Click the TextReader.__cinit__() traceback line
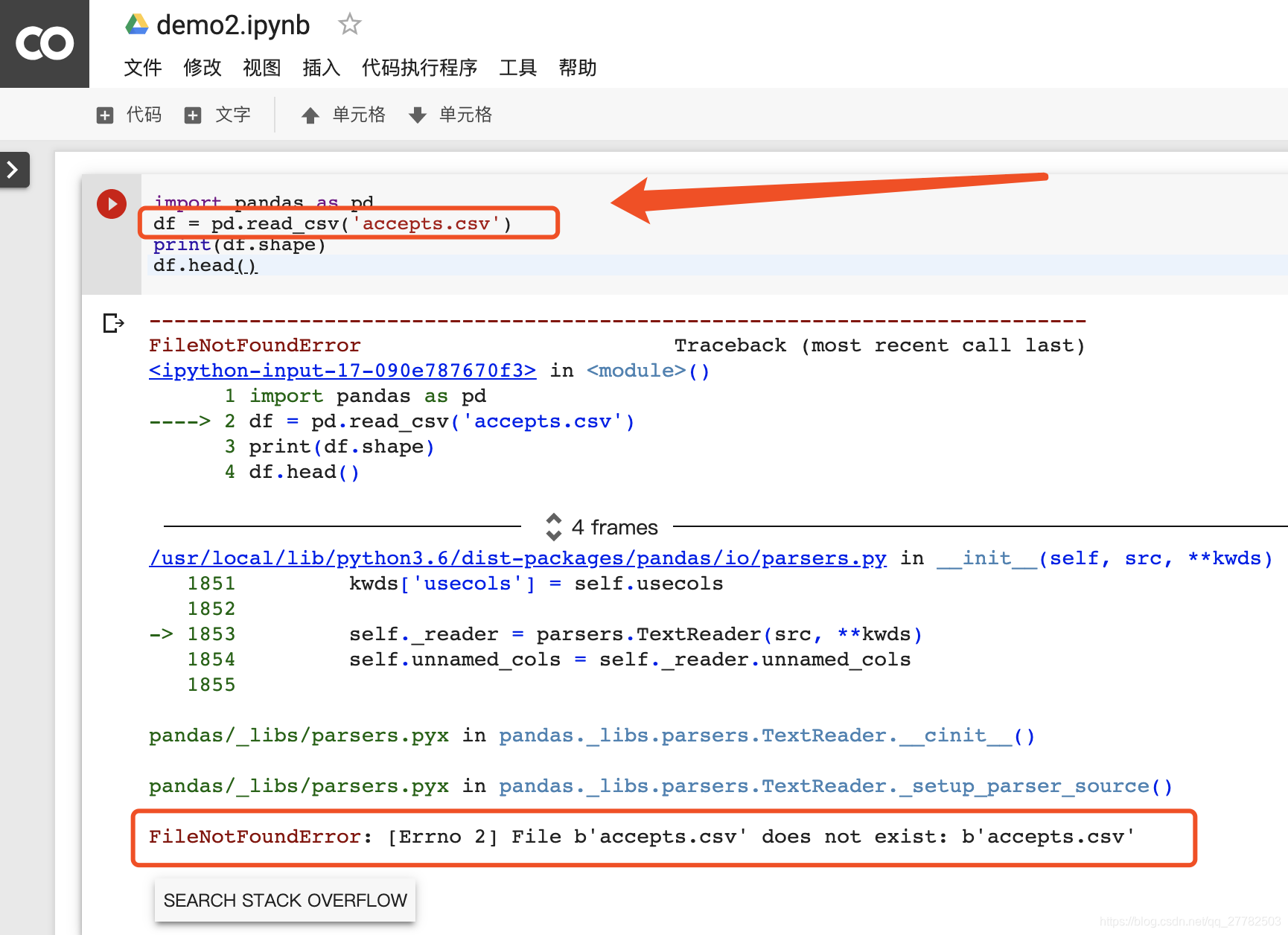This screenshot has width=1288, height=935. [x=592, y=735]
